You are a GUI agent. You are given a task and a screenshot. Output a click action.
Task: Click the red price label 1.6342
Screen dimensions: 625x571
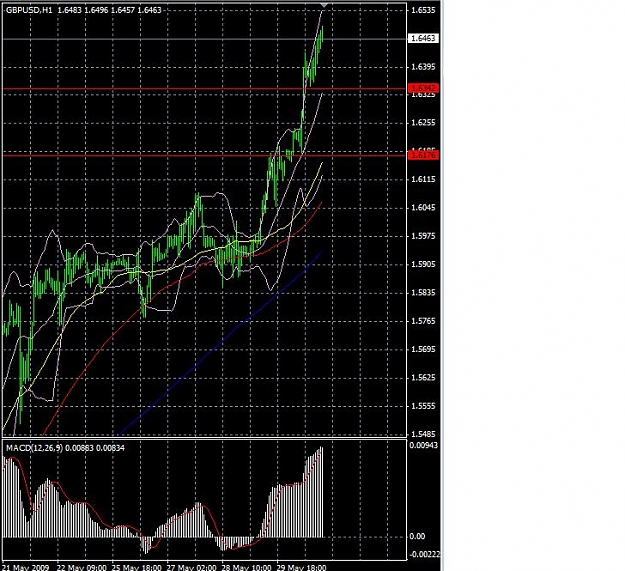click(423, 88)
